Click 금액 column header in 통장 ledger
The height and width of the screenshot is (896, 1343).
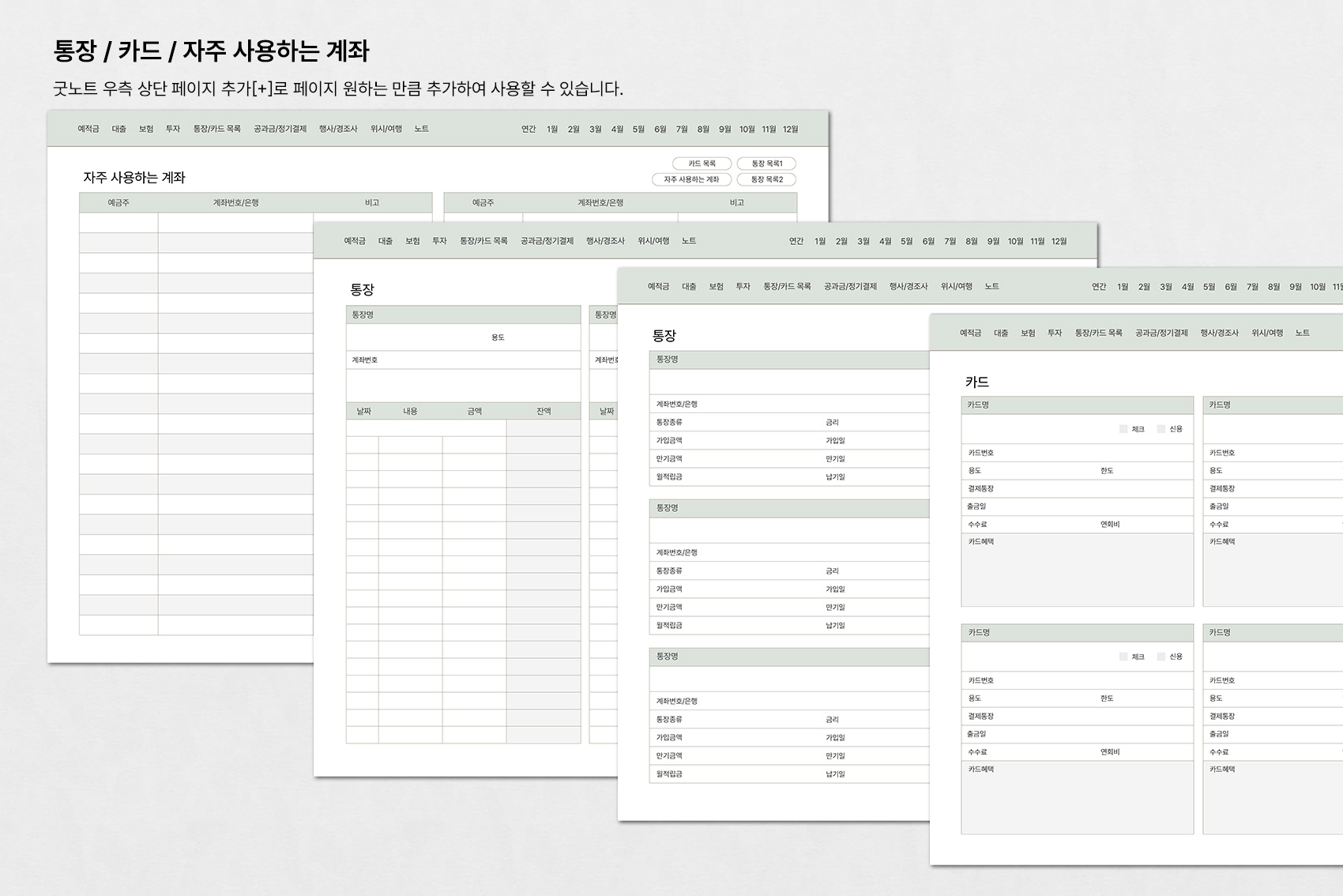(x=474, y=412)
